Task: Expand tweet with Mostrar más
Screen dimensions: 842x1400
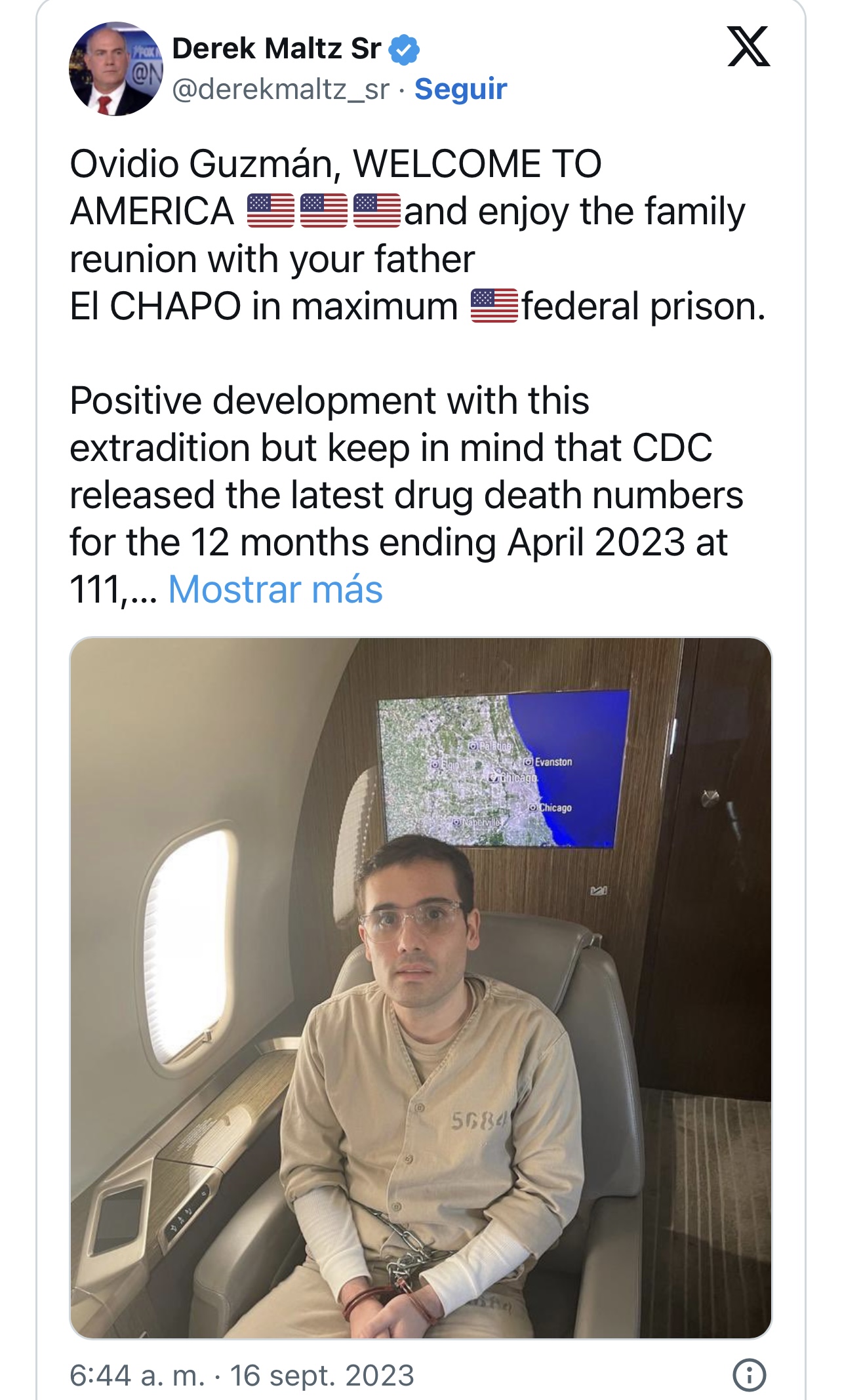Action: (275, 590)
